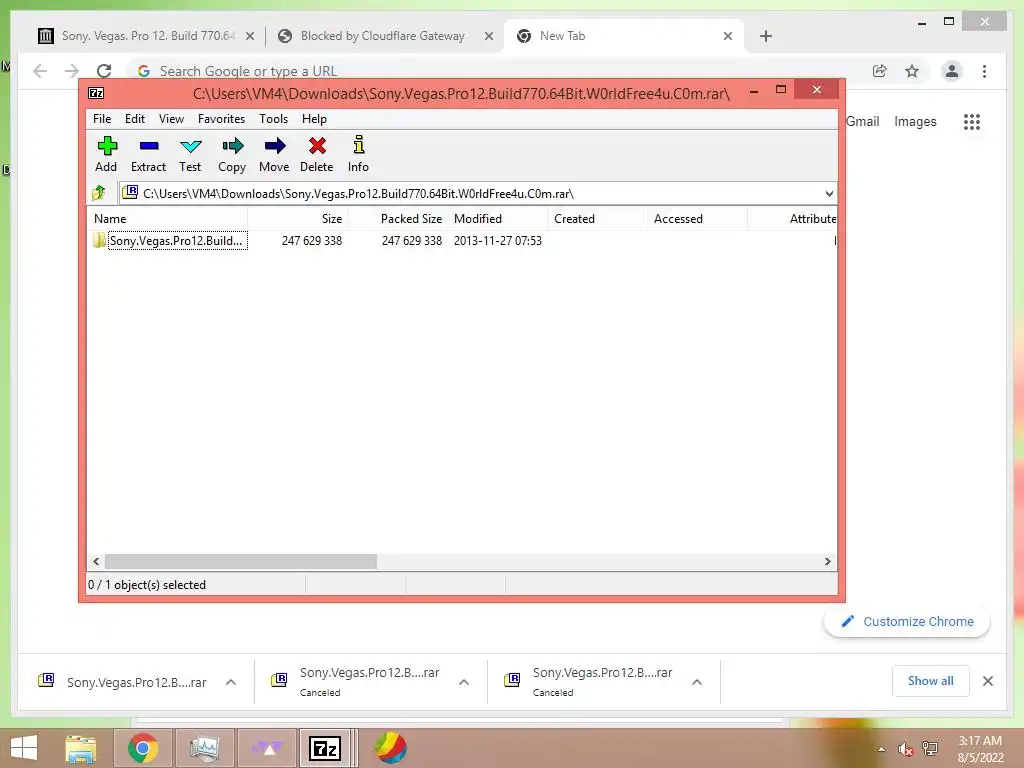1024x768 pixels.
Task: Show hidden system tray icons arrow
Action: [881, 749]
